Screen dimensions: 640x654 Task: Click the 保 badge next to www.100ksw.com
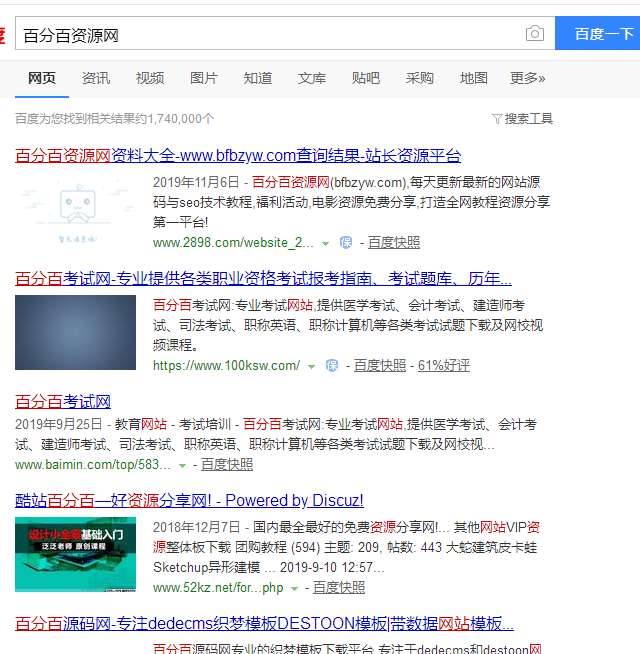tap(332, 365)
